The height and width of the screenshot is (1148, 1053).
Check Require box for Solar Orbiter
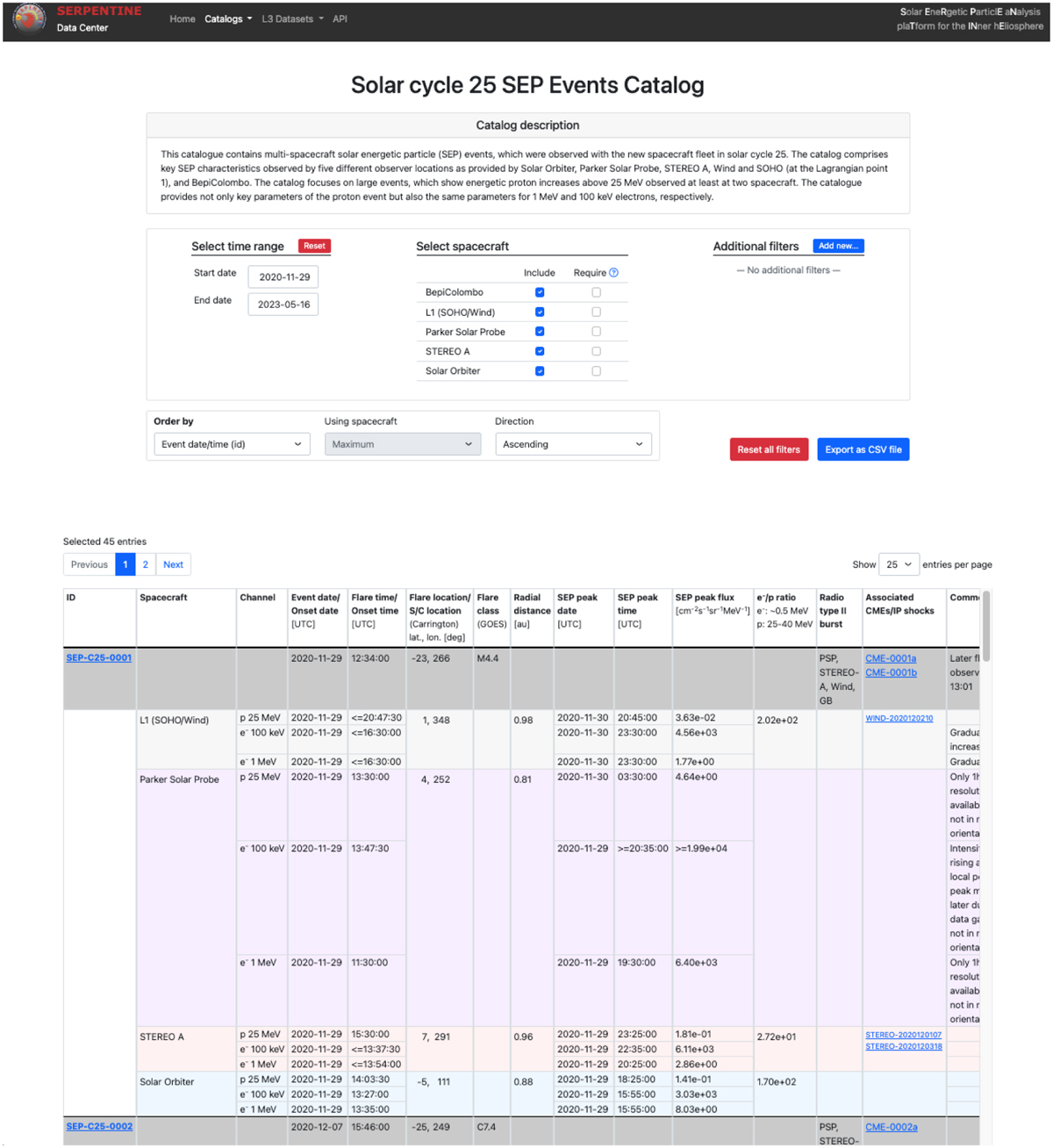[596, 371]
